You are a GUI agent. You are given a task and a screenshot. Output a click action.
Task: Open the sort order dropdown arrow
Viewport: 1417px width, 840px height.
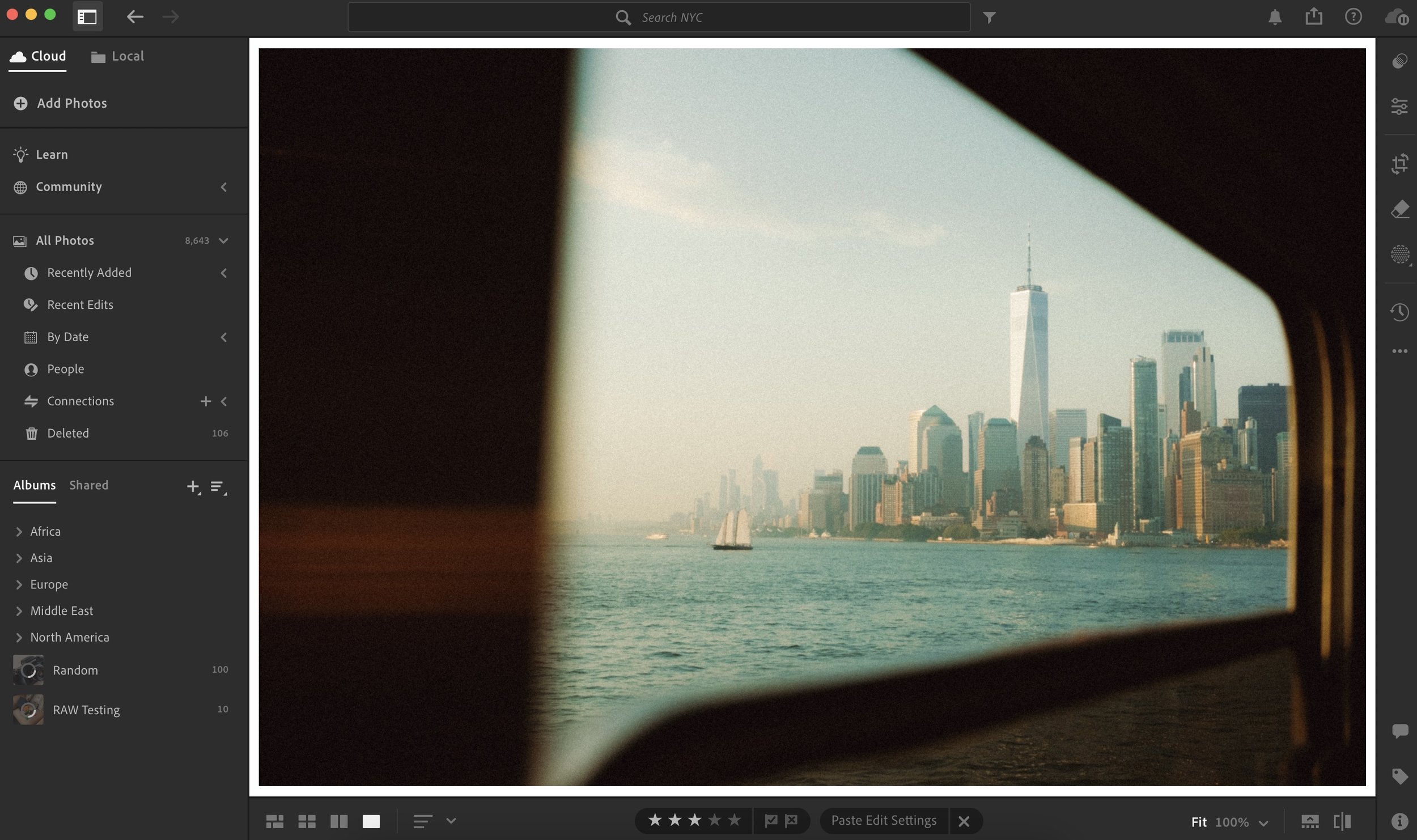451,820
